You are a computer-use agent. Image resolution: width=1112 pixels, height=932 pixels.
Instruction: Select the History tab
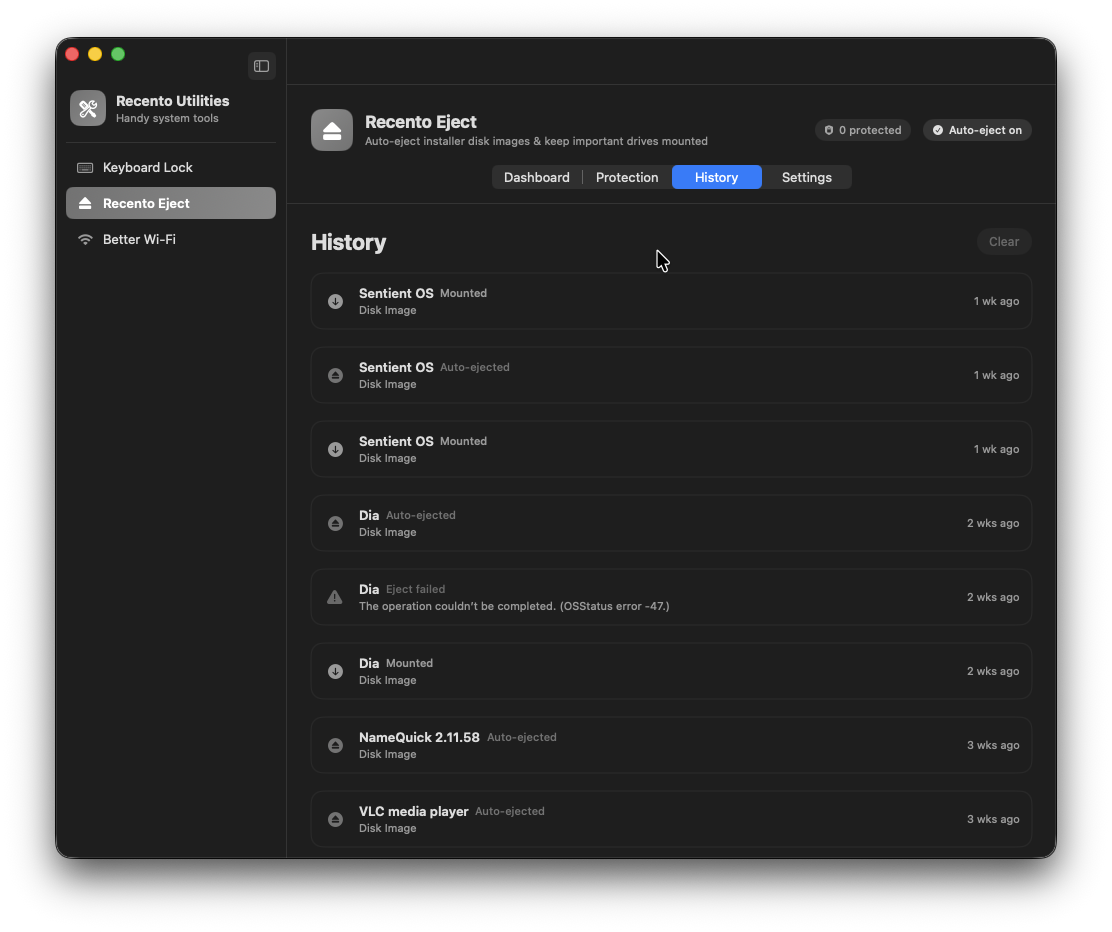pos(716,177)
